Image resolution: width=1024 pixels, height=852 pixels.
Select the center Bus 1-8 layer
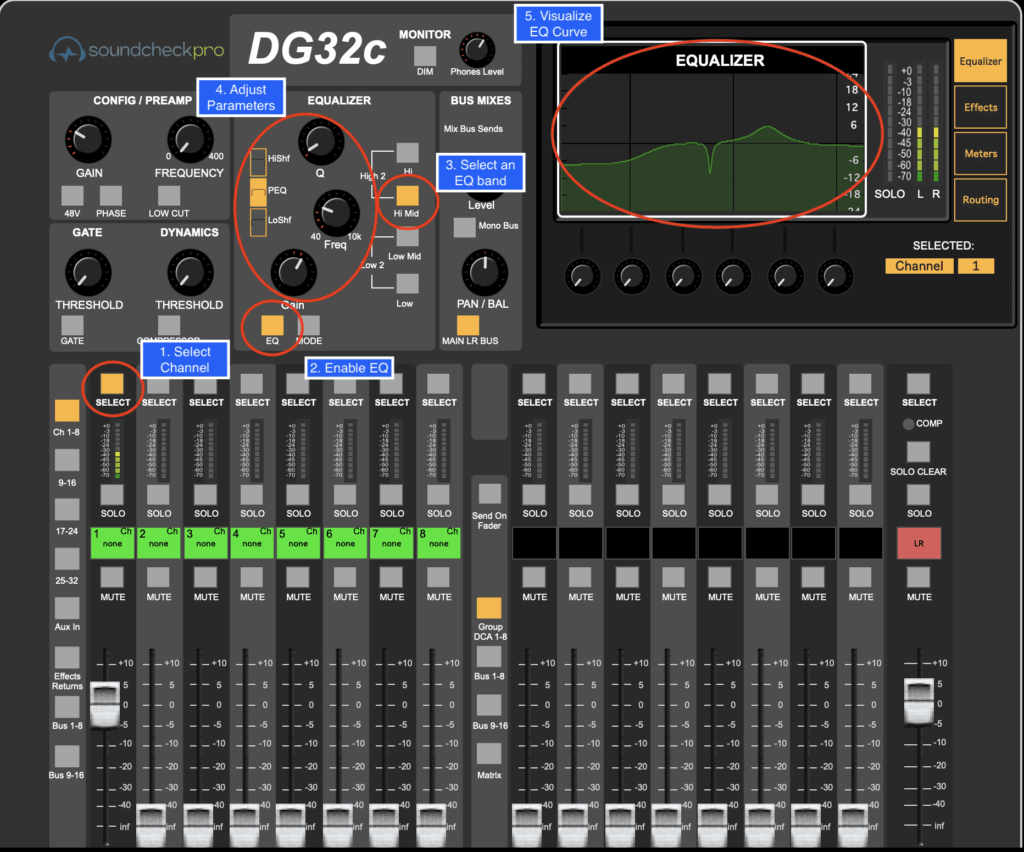point(488,656)
